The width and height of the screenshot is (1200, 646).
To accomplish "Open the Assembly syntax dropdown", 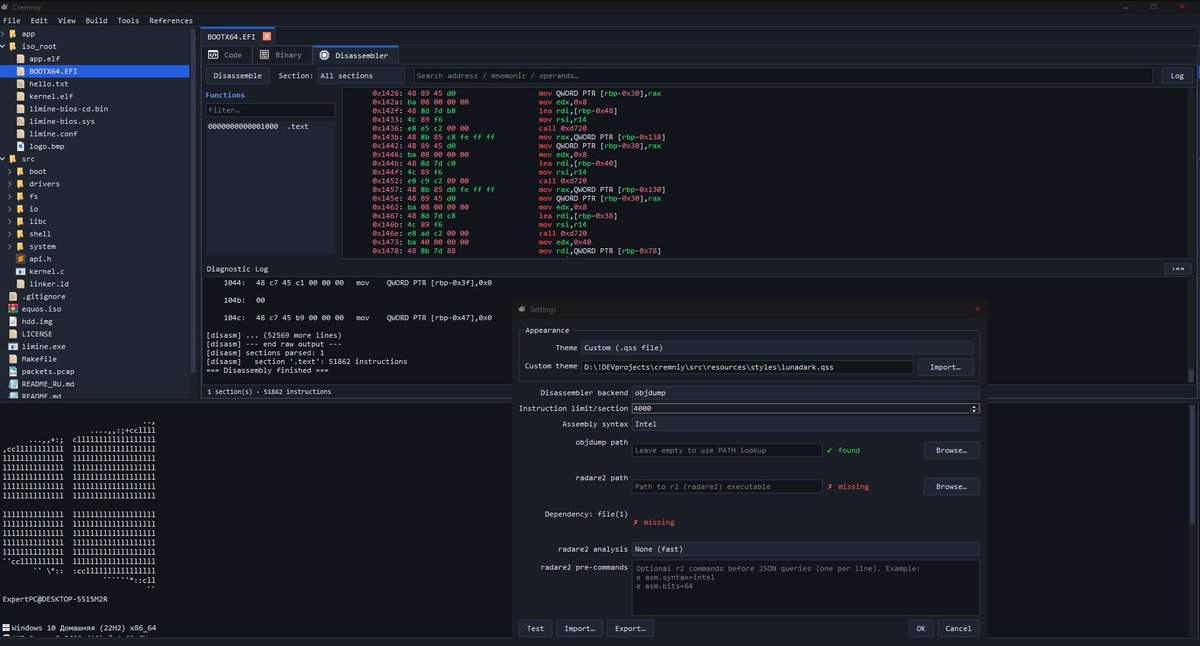I will click(805, 424).
